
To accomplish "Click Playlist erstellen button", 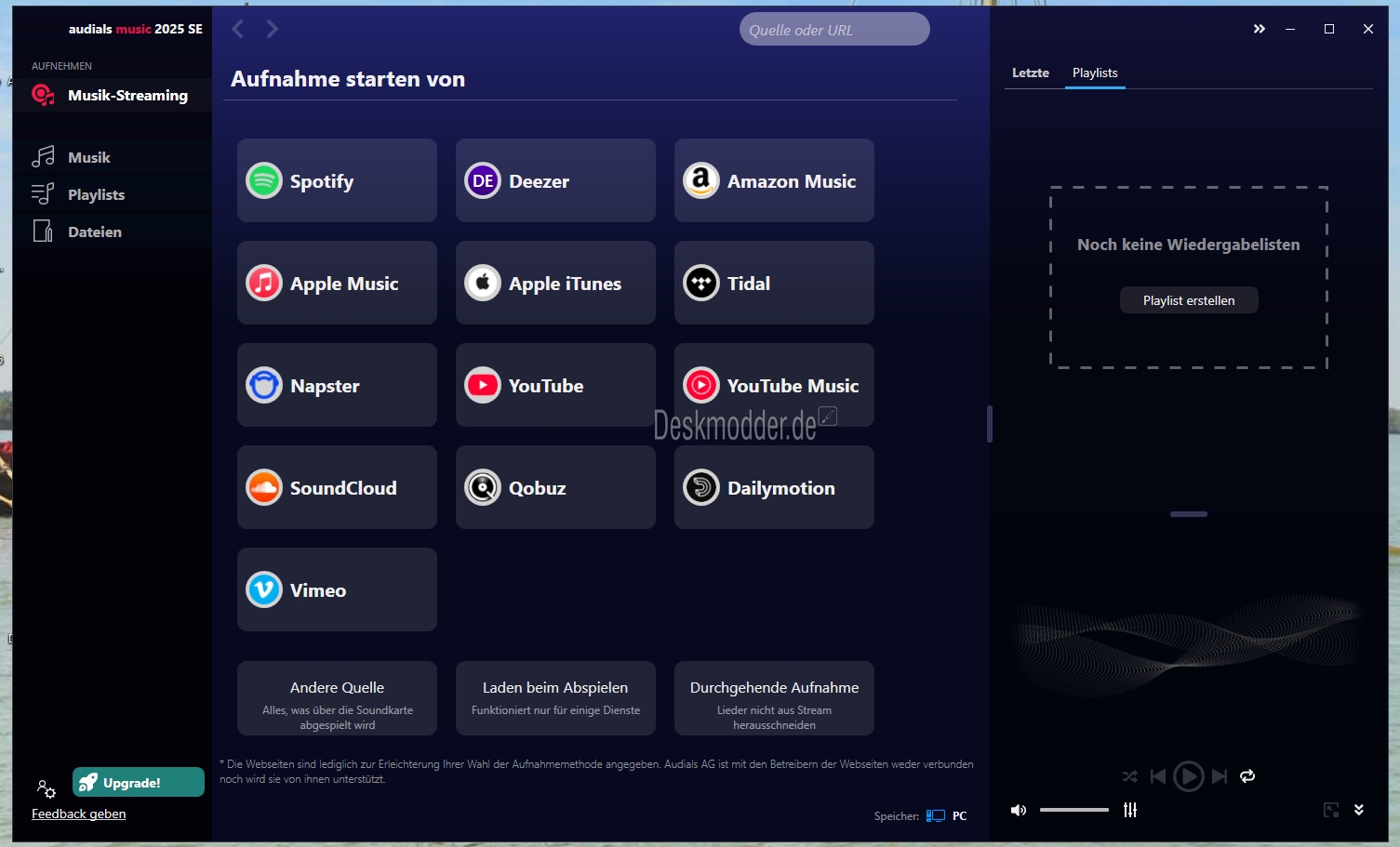I will coord(1189,300).
